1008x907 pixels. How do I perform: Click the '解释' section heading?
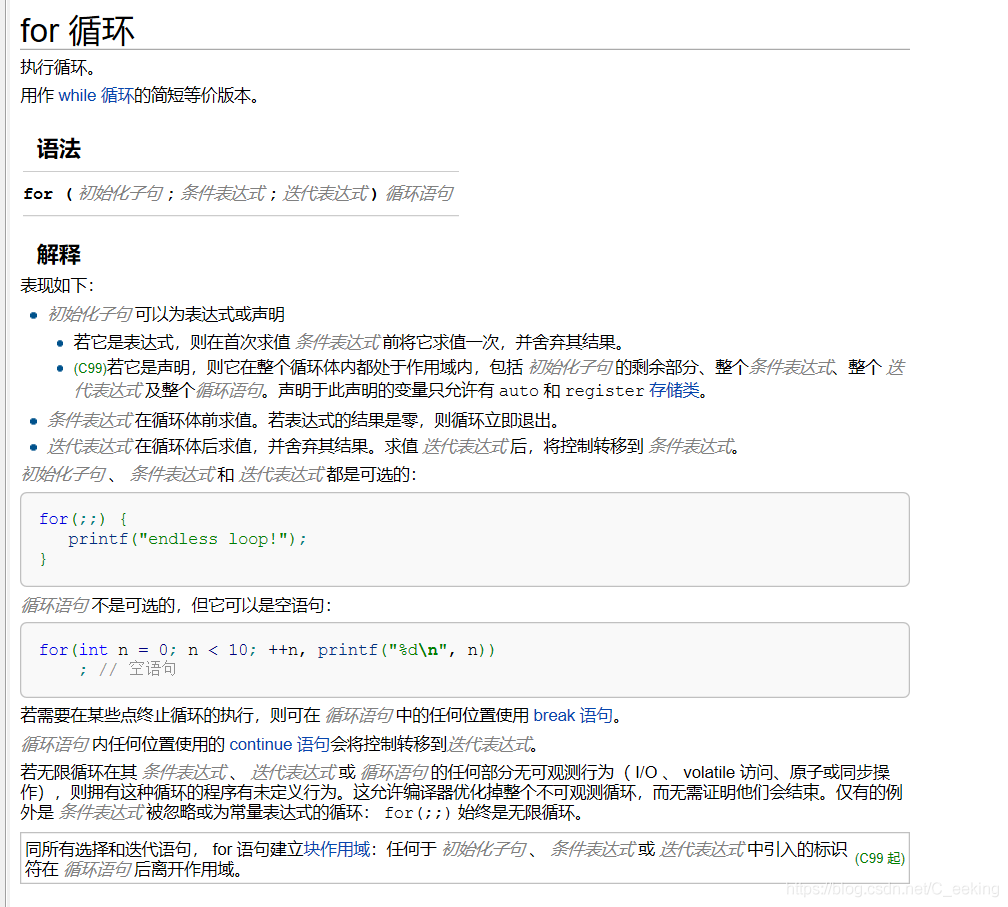click(x=58, y=255)
